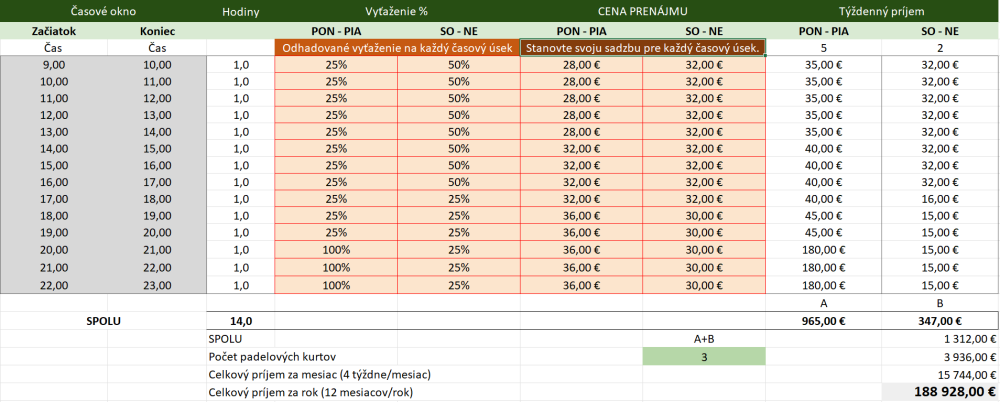Screen dimensions: 1000x402
Task: Click the 'Týždenný príjem' header cell
Action: click(x=883, y=11)
